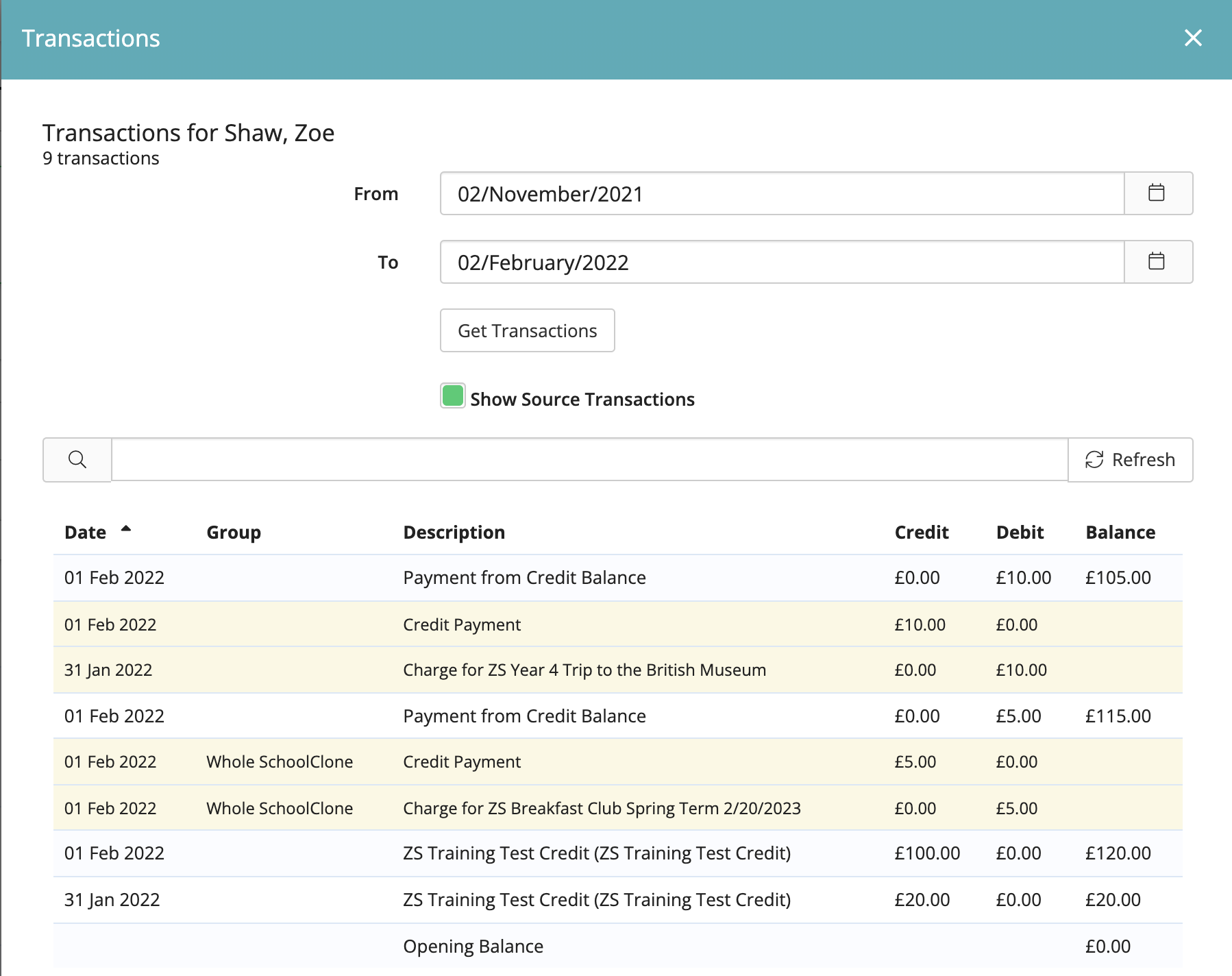Click the search magnifier icon
1232x976 pixels.
click(x=77, y=459)
